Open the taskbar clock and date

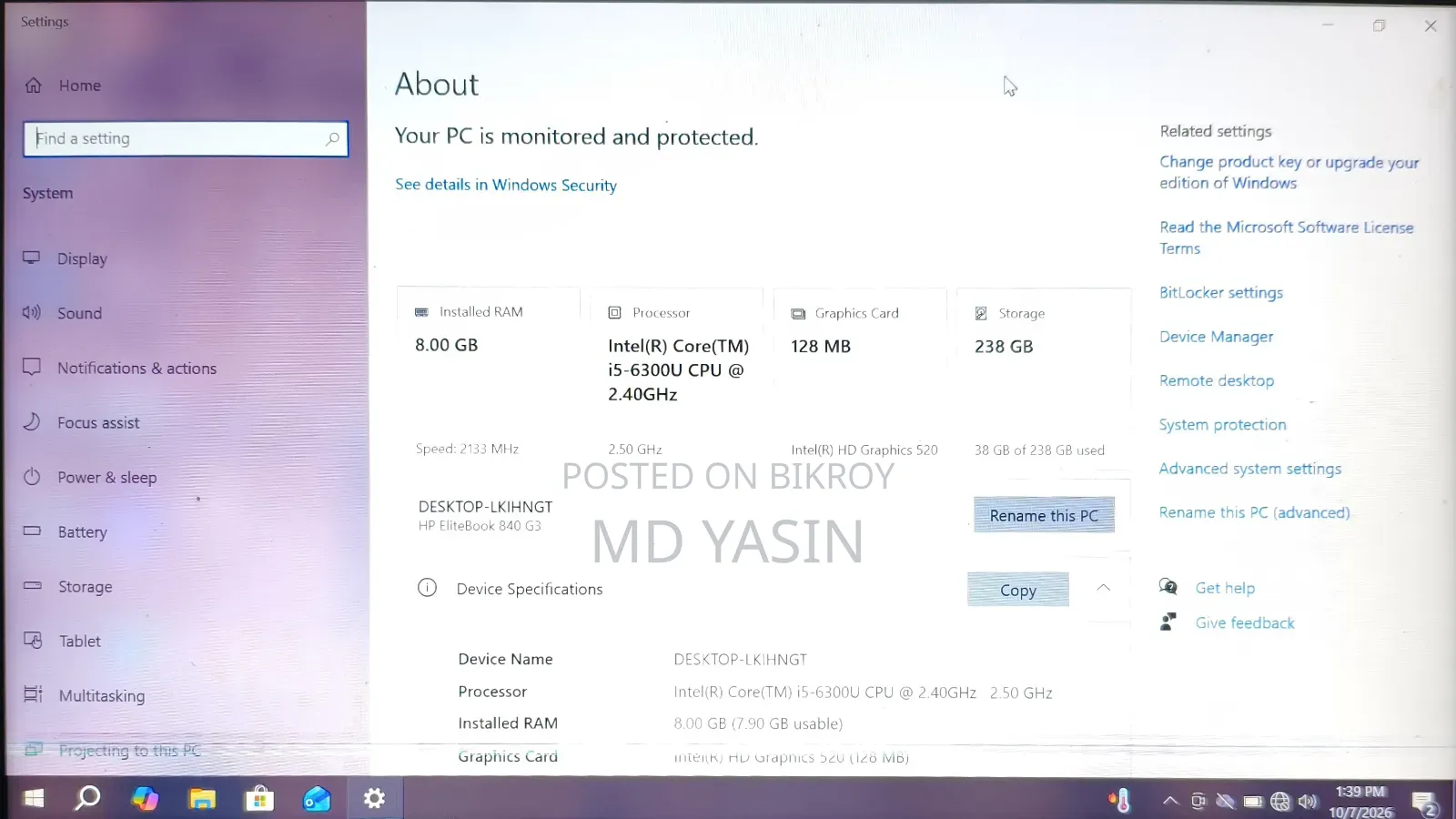(x=1360, y=802)
